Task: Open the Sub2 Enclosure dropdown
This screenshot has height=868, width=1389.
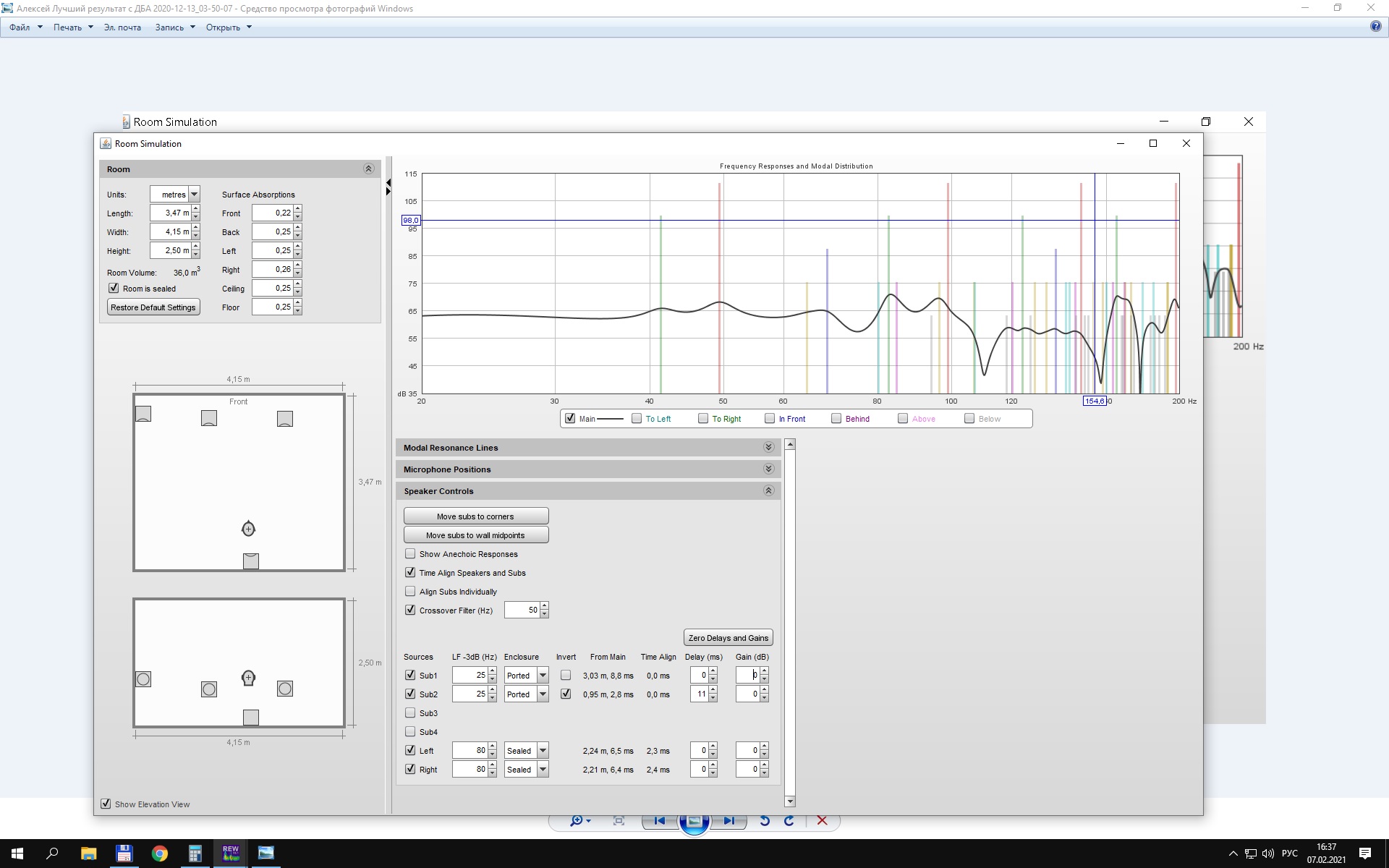Action: [x=543, y=694]
